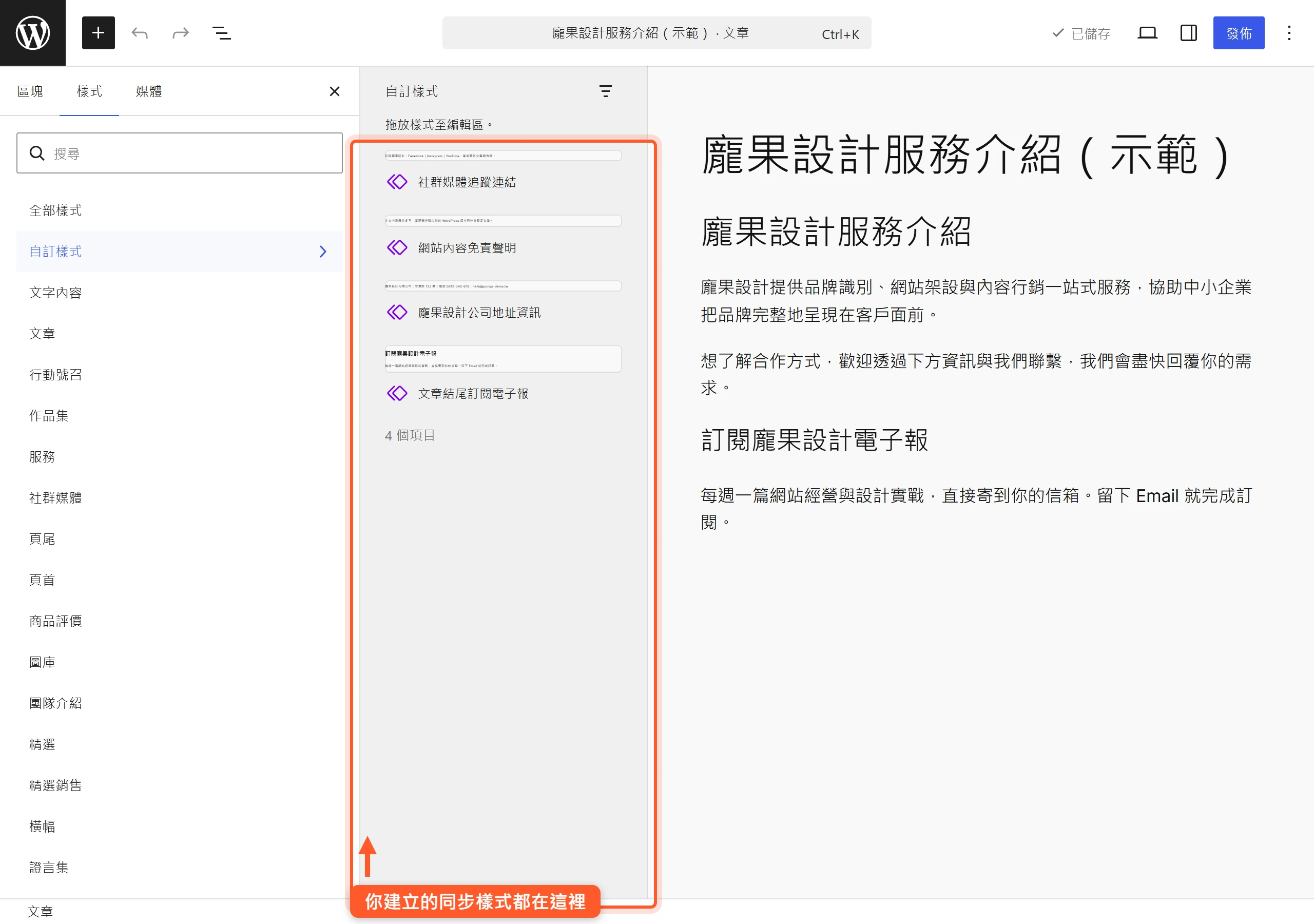Click the 網站內容免責聲明 pattern title

click(467, 247)
